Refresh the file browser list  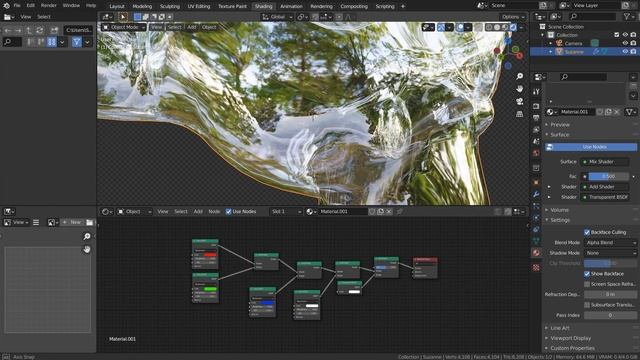point(39,30)
